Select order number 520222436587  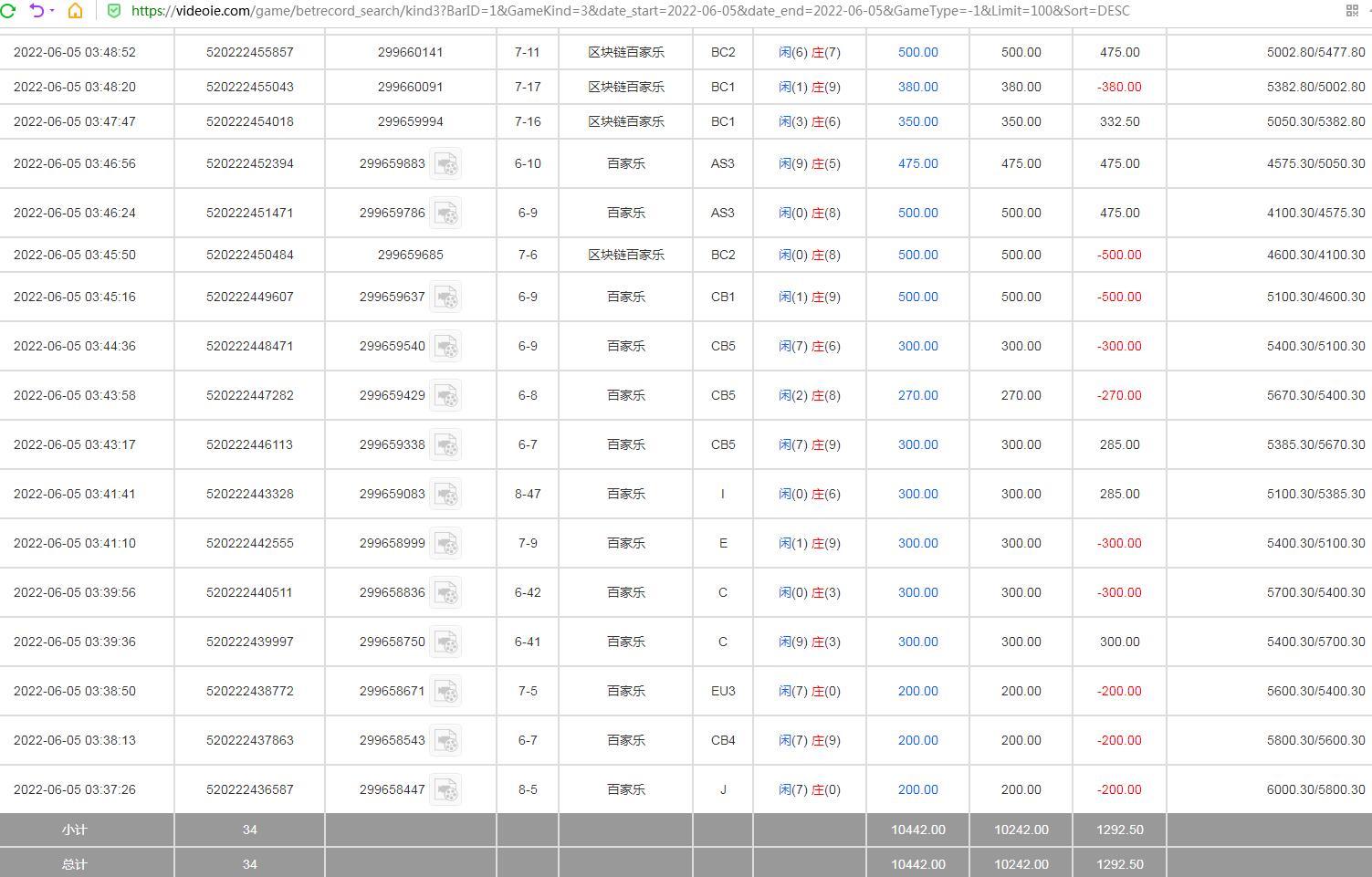[x=250, y=789]
